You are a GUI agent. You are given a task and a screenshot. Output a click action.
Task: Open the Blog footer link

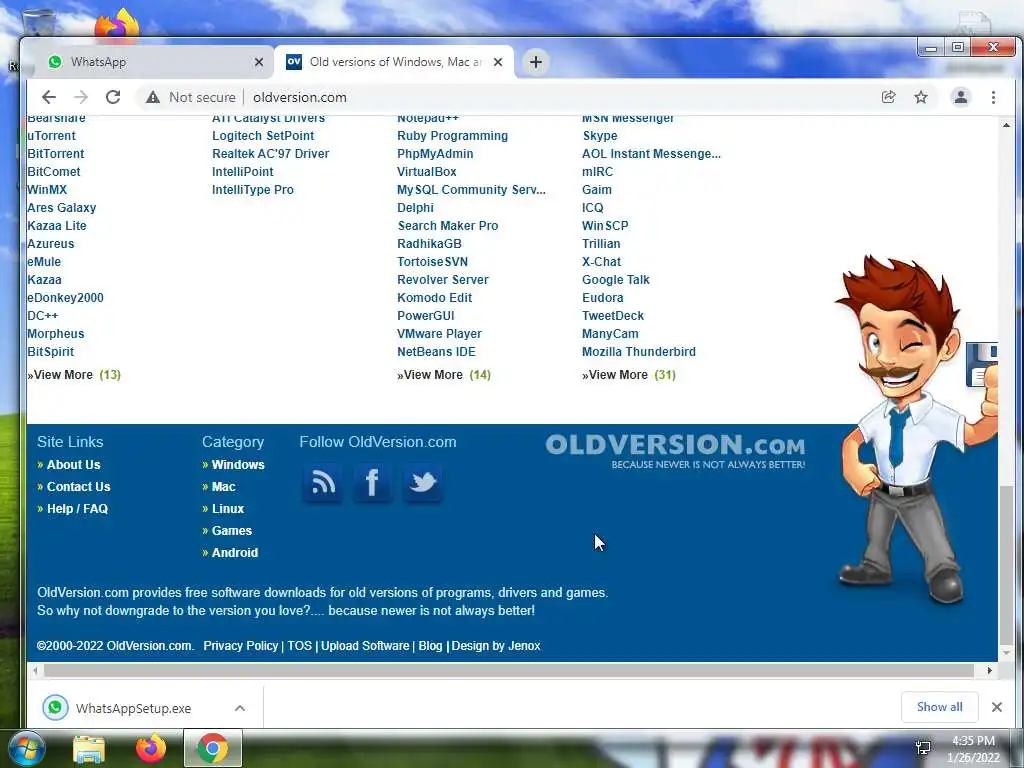(x=430, y=646)
